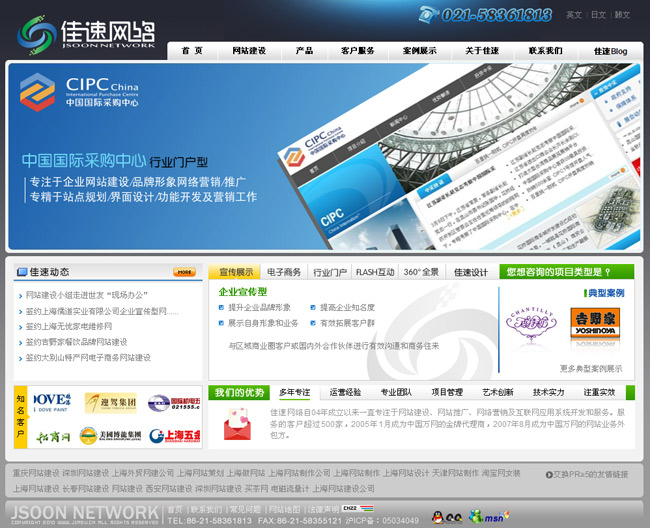Click the blue 佳速动态 panel icon
This screenshot has height=528, width=650.
coord(22,272)
